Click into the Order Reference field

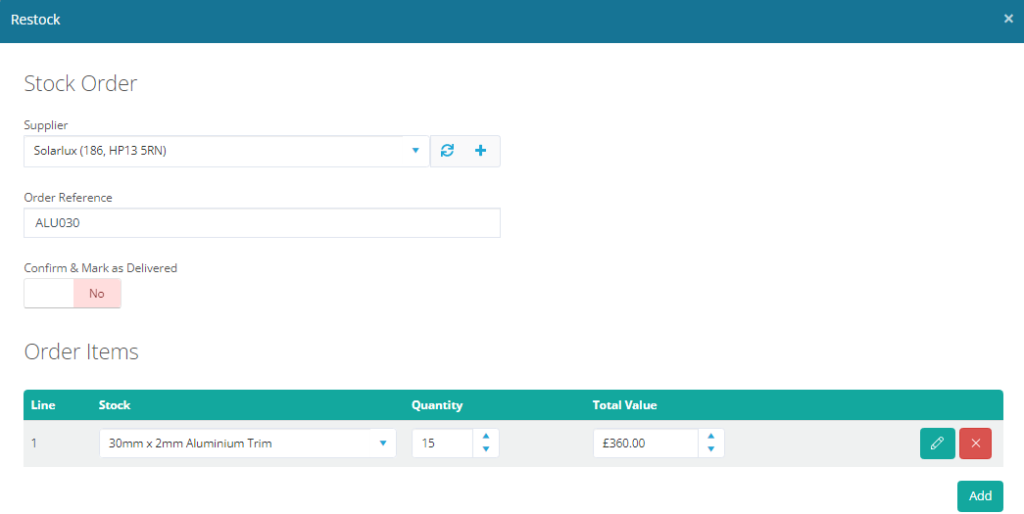click(261, 223)
